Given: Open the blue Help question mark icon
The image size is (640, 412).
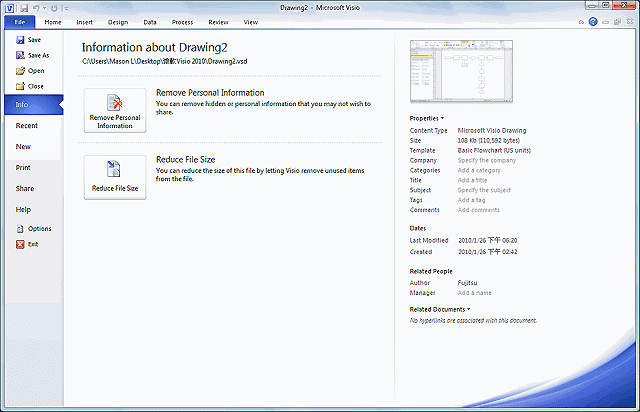Looking at the screenshot, I should coord(593,22).
